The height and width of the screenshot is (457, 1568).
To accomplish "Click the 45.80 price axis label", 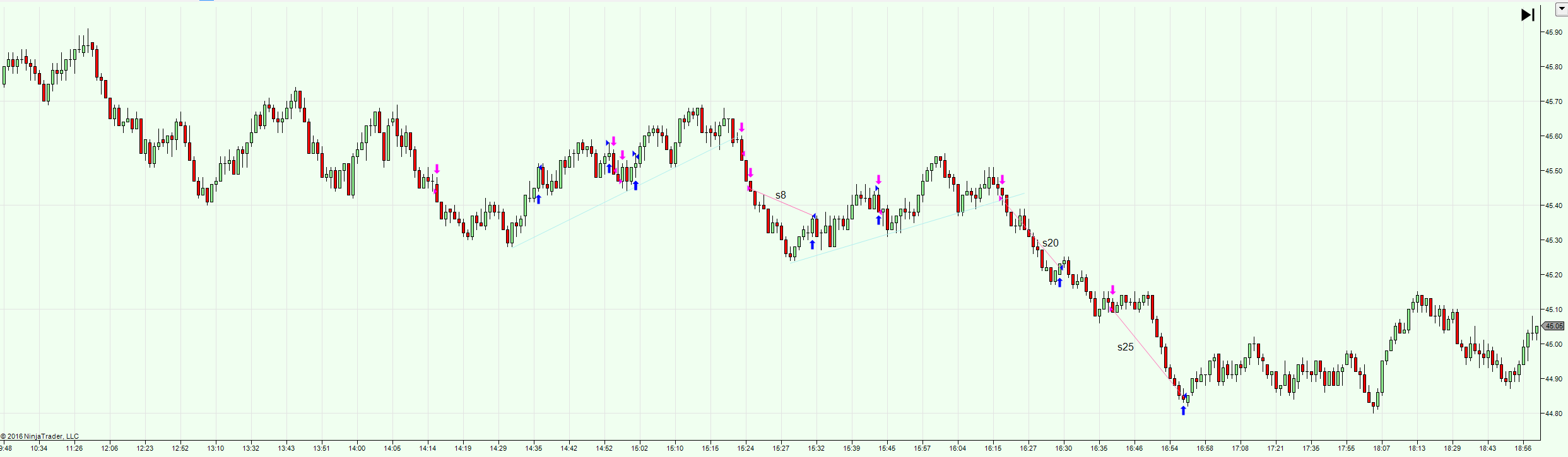I will 1554,67.
